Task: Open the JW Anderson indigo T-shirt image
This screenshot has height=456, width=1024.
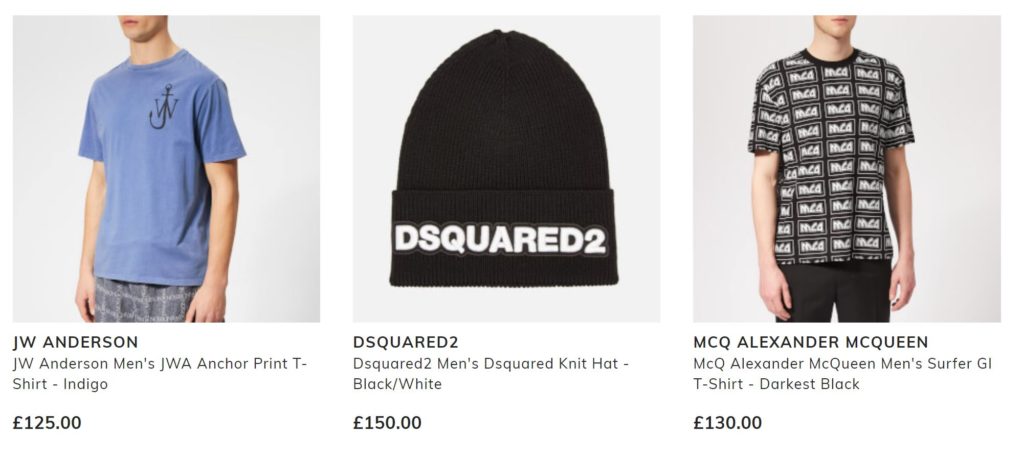Action: coord(166,169)
